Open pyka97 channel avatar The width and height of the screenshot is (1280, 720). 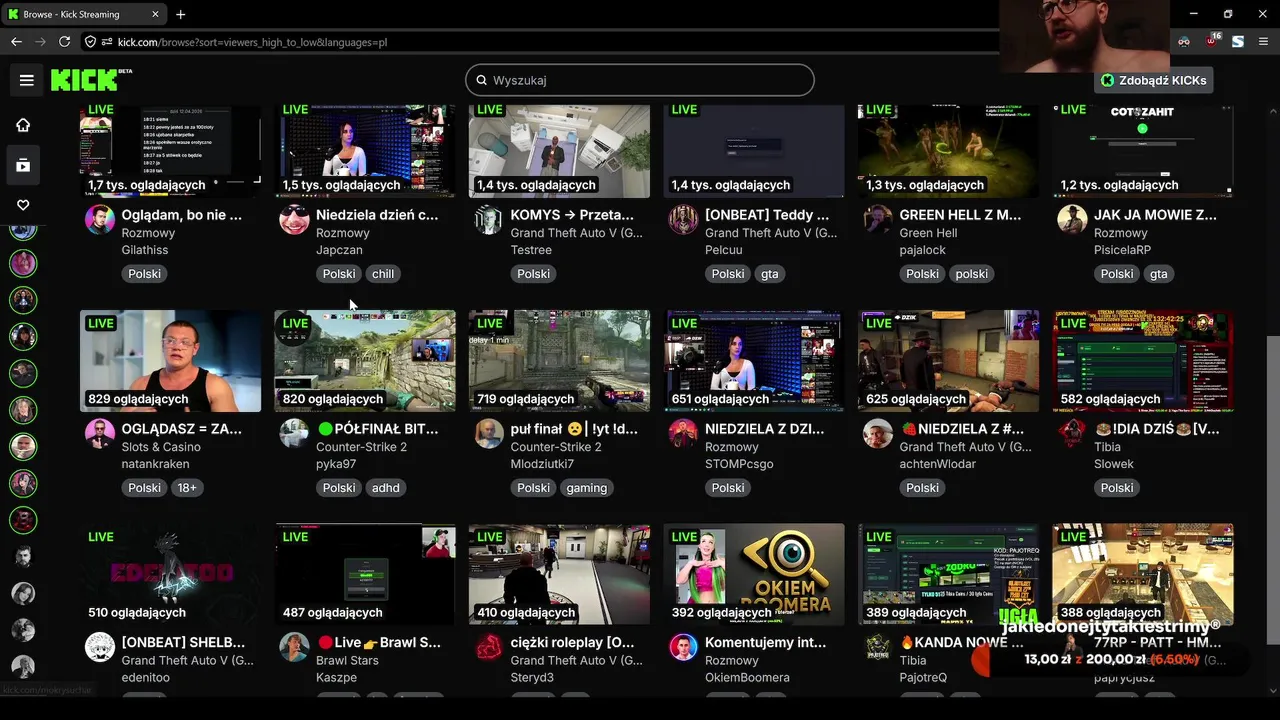(x=294, y=433)
